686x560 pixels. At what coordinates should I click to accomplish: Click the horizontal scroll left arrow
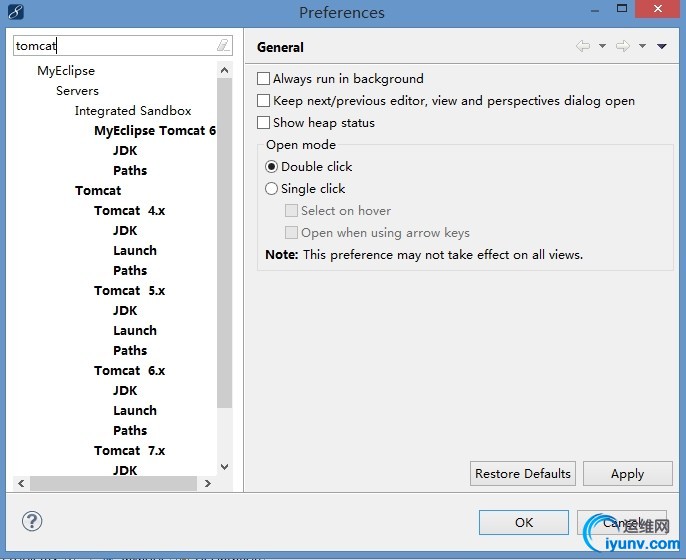pyautogui.click(x=21, y=483)
